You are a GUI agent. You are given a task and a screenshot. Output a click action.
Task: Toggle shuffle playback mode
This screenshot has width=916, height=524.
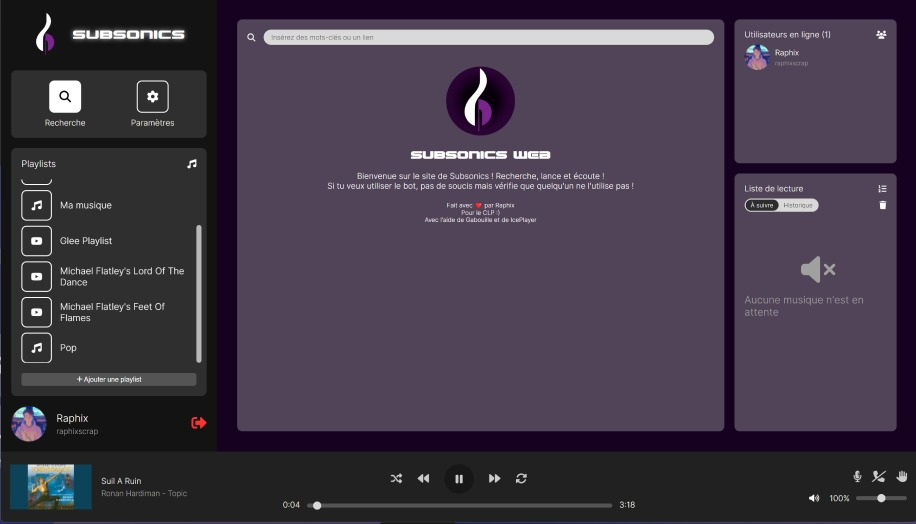tap(396, 479)
